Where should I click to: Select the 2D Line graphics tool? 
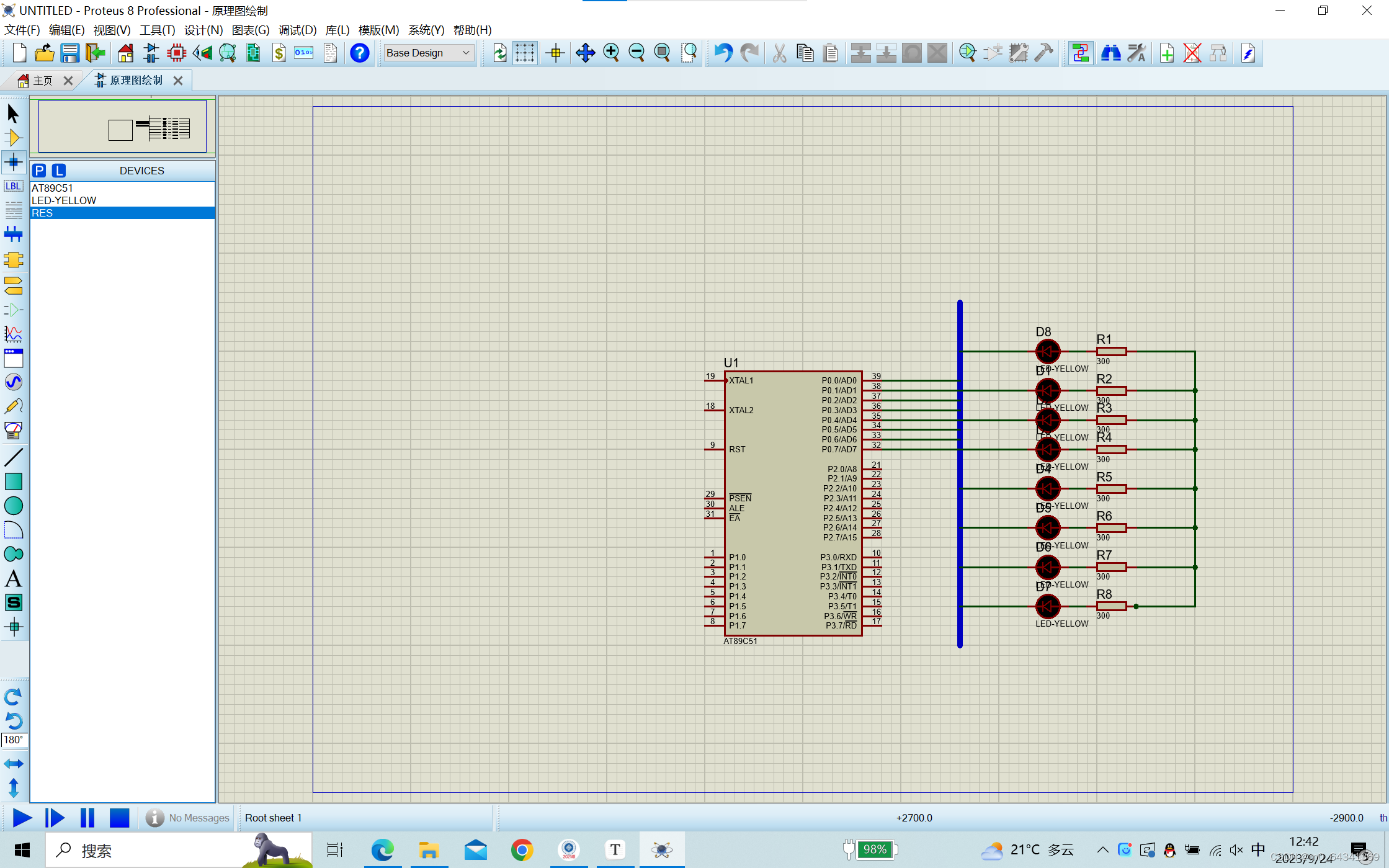13,457
